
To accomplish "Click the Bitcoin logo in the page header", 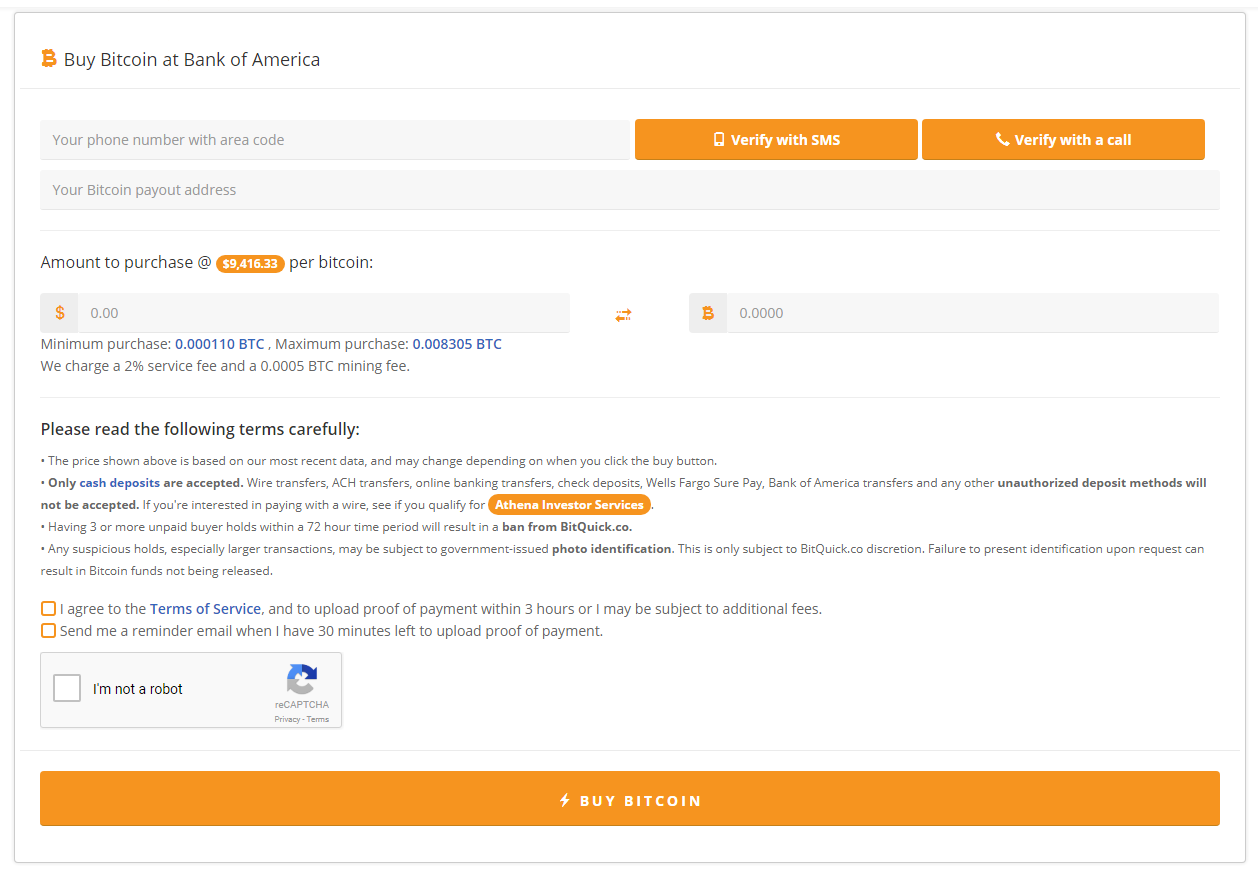I will 49,59.
